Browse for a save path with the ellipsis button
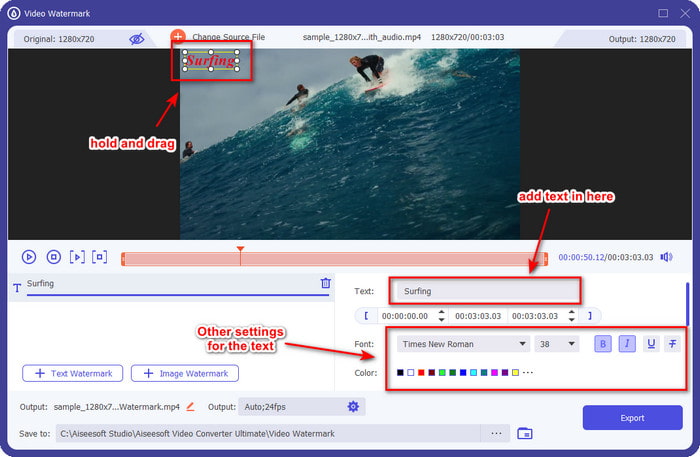The width and height of the screenshot is (700, 457). 496,433
